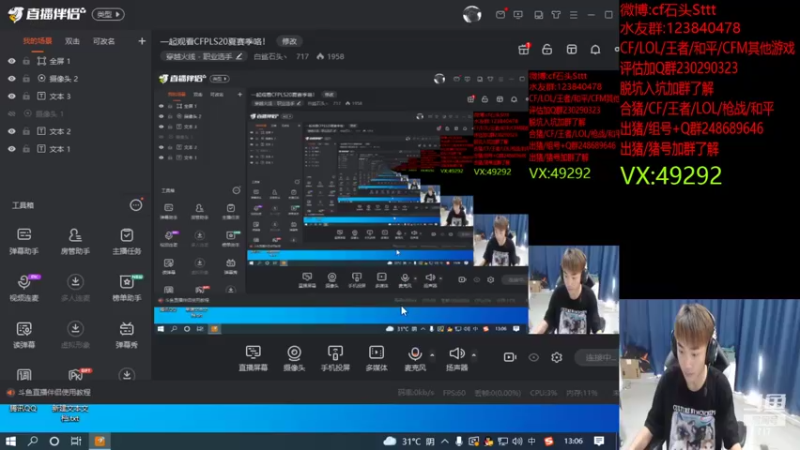Download 多人连麦 tool in main toolbox
The height and width of the screenshot is (450, 800).
tap(75, 287)
